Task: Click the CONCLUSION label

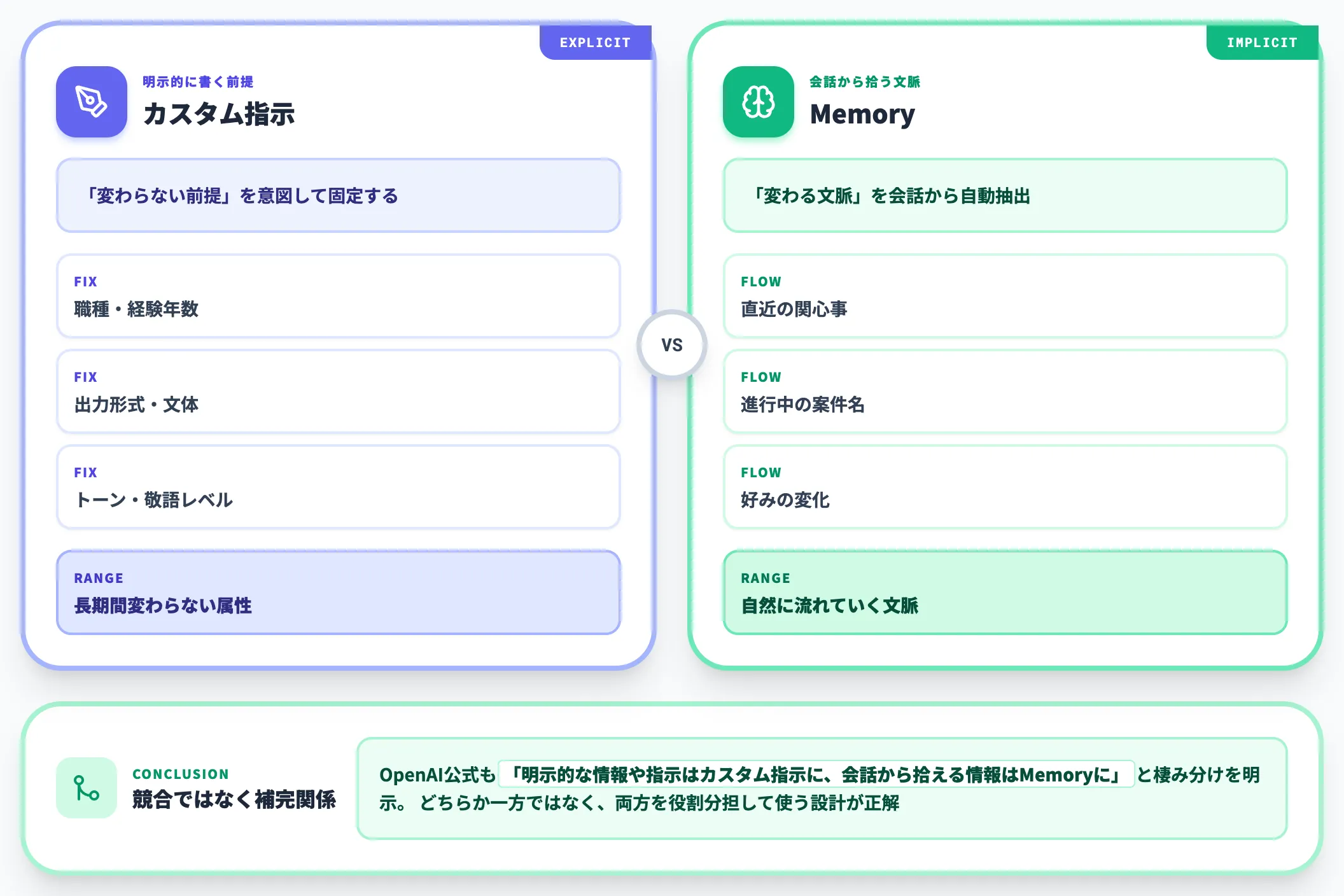Action: pos(181,774)
